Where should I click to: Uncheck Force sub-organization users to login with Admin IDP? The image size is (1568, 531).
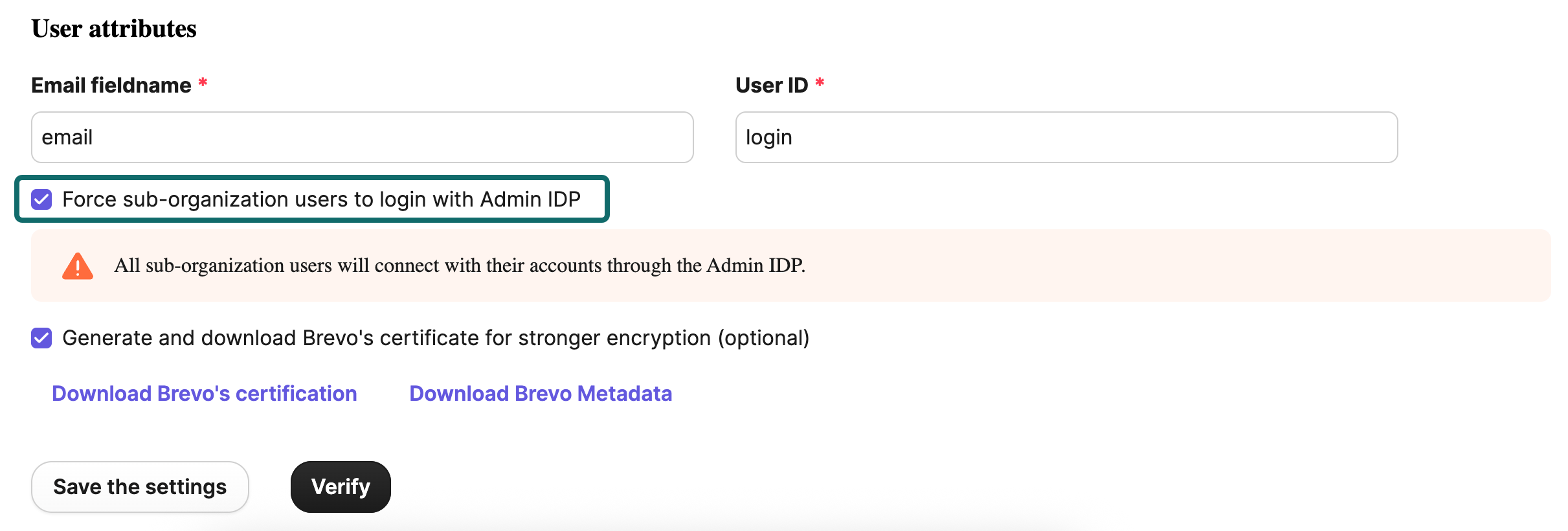point(41,199)
